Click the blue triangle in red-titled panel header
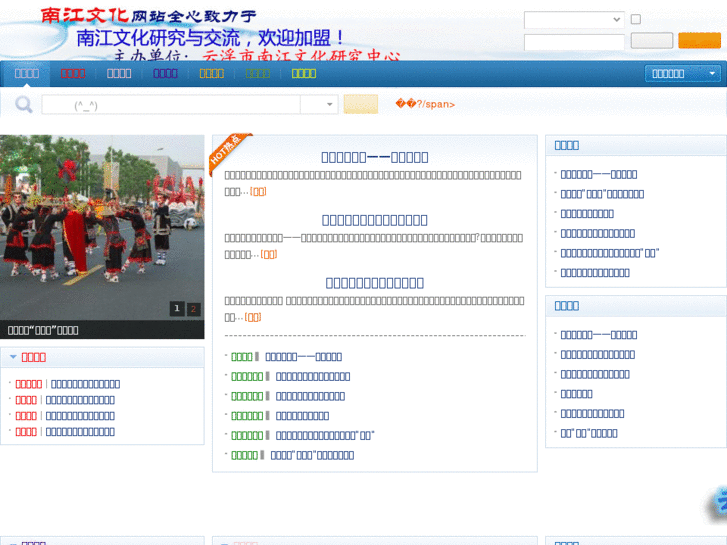This screenshot has height=545, width=727. 13,357
